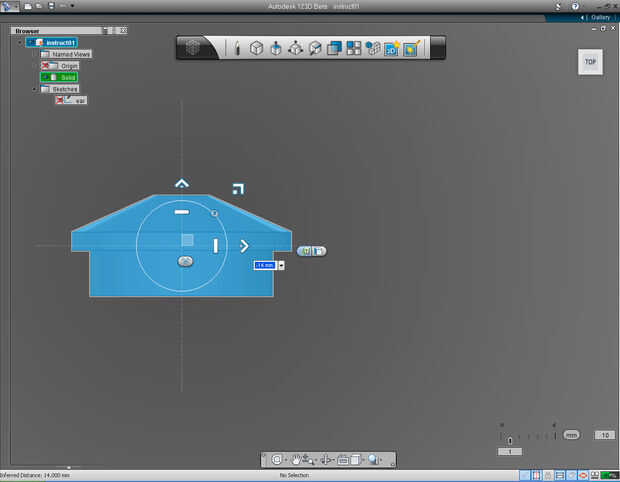Screen dimensions: 620x482
Task: Collapse the Sketches folder node
Action: coord(34,89)
